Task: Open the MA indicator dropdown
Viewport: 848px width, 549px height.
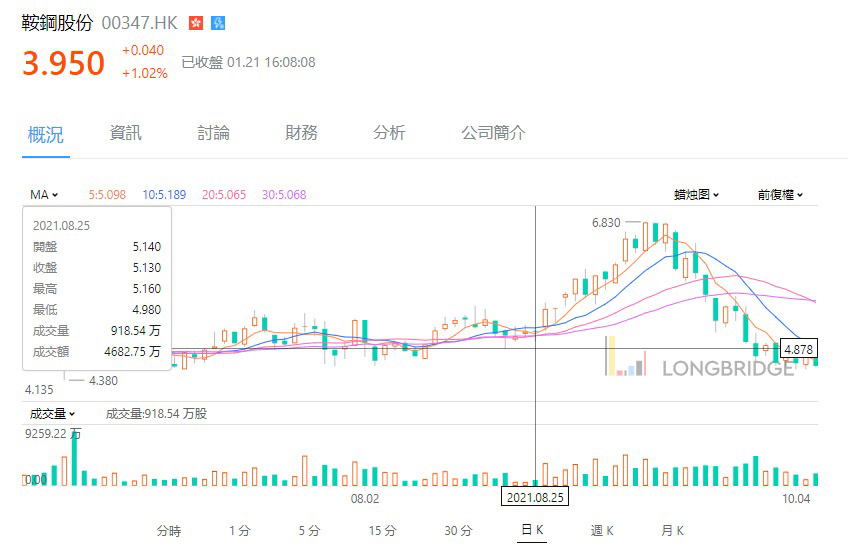Action: [x=44, y=195]
